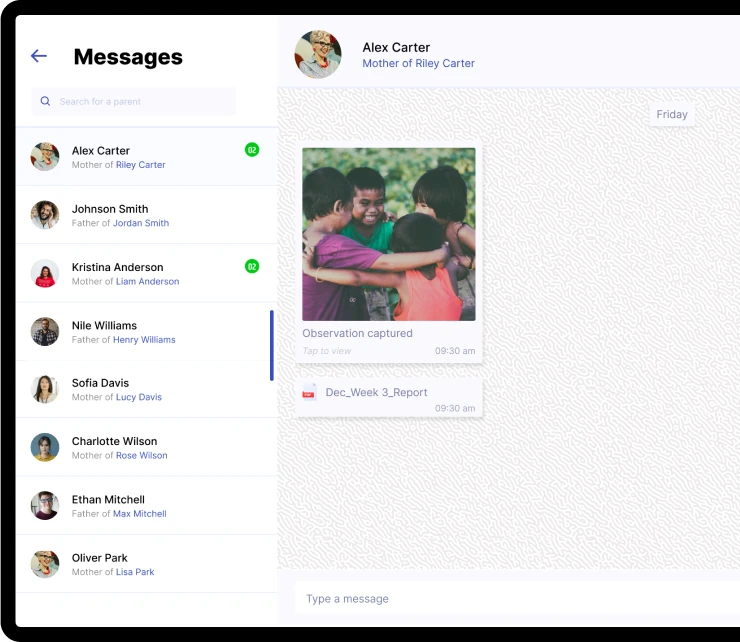Open the Liam Anderson child link
This screenshot has height=642, width=740.
click(x=147, y=282)
